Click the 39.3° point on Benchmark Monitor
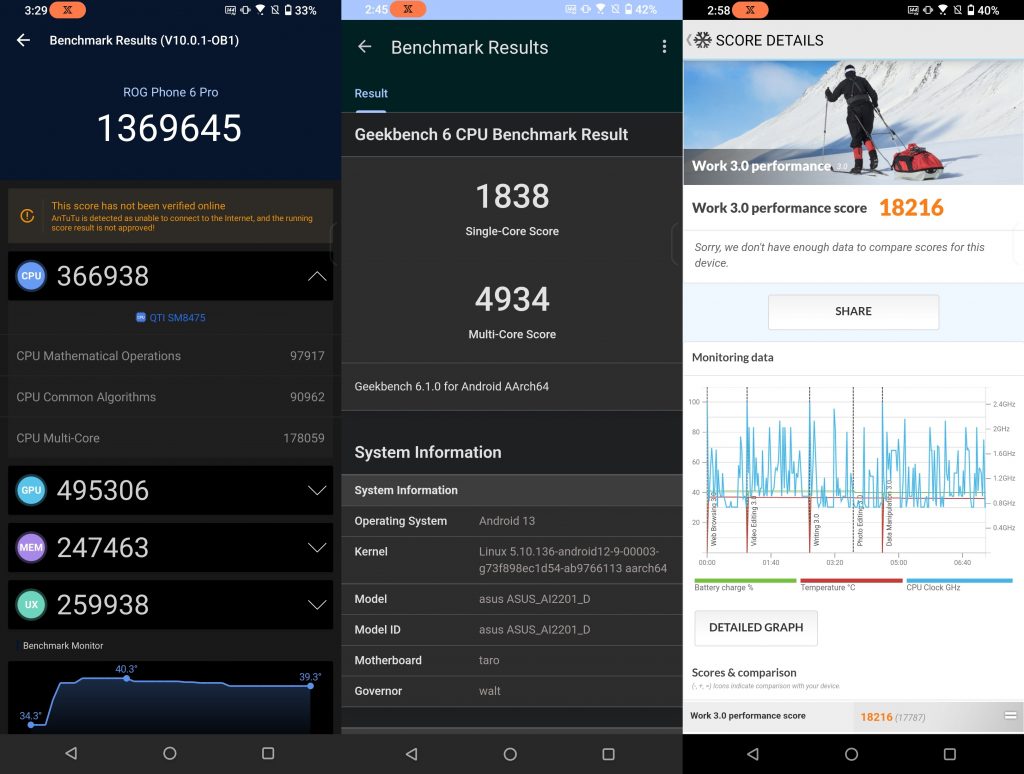The image size is (1024, 774). [x=310, y=686]
